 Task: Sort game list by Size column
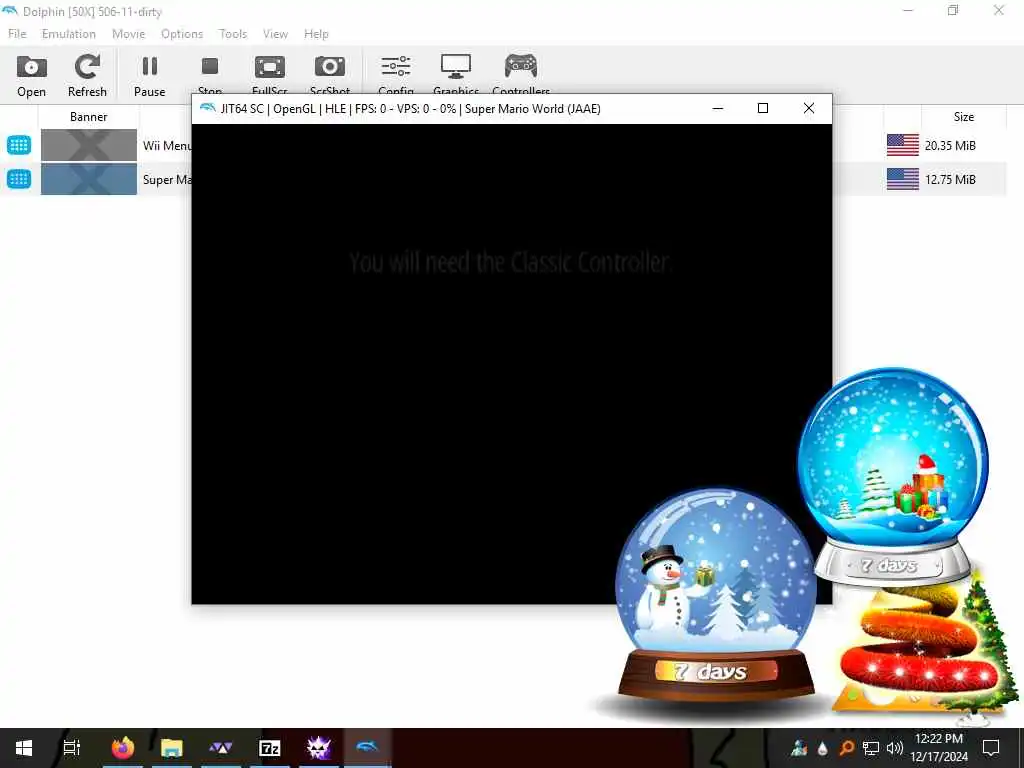coord(963,117)
